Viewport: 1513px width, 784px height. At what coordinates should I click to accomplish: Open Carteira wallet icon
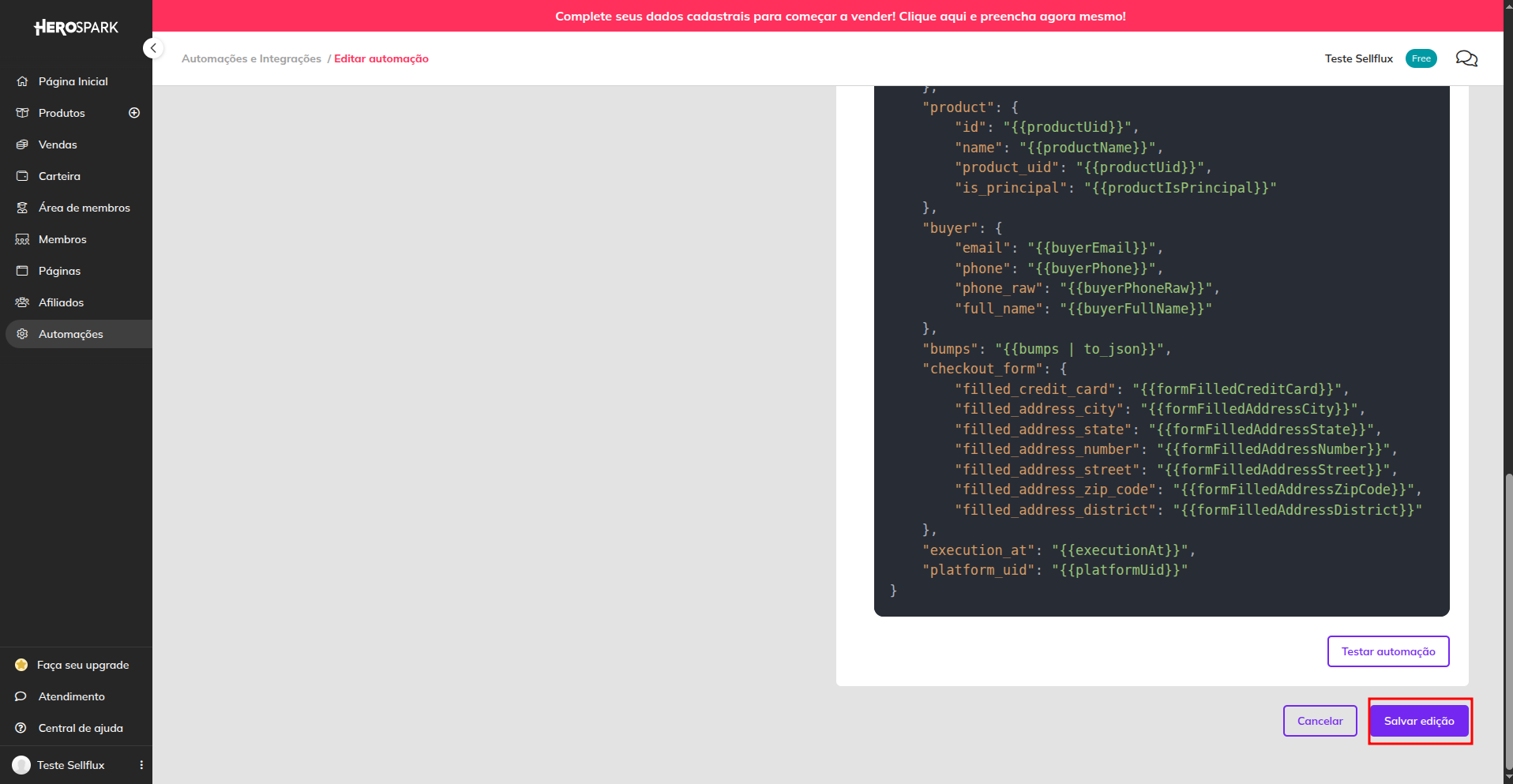pos(22,176)
